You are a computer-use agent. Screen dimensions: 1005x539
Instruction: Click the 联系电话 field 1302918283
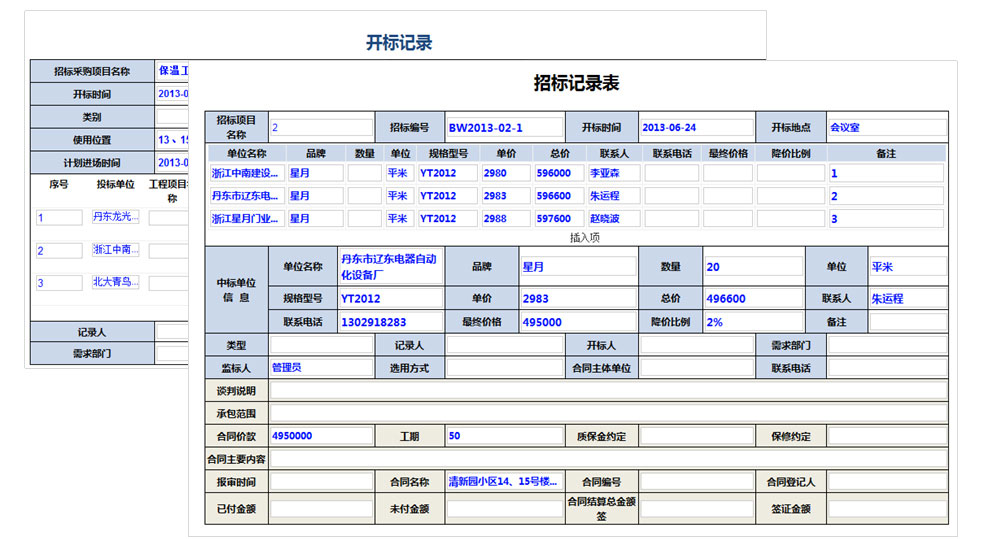tap(390, 322)
